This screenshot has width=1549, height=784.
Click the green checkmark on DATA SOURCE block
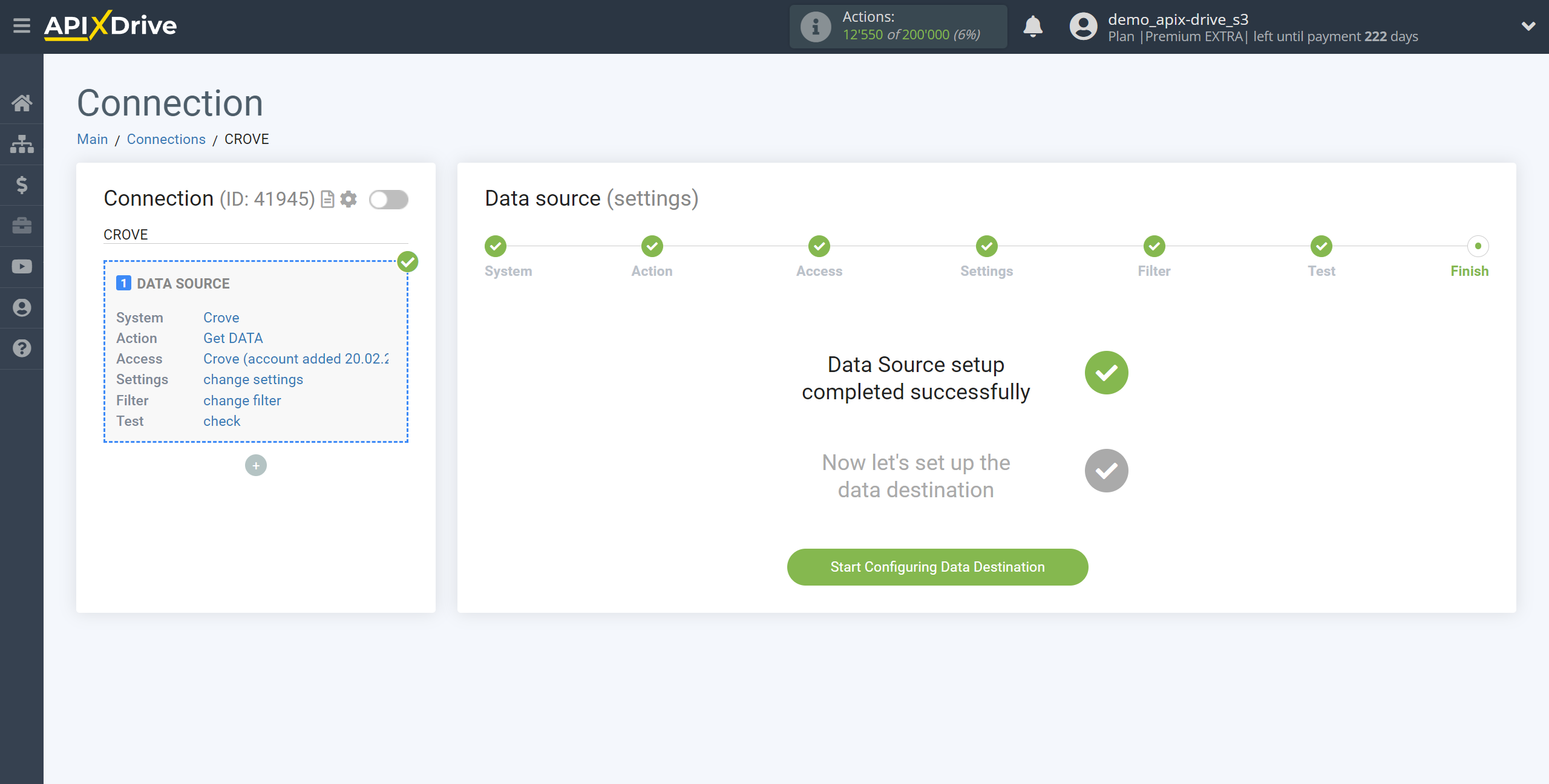pos(408,261)
